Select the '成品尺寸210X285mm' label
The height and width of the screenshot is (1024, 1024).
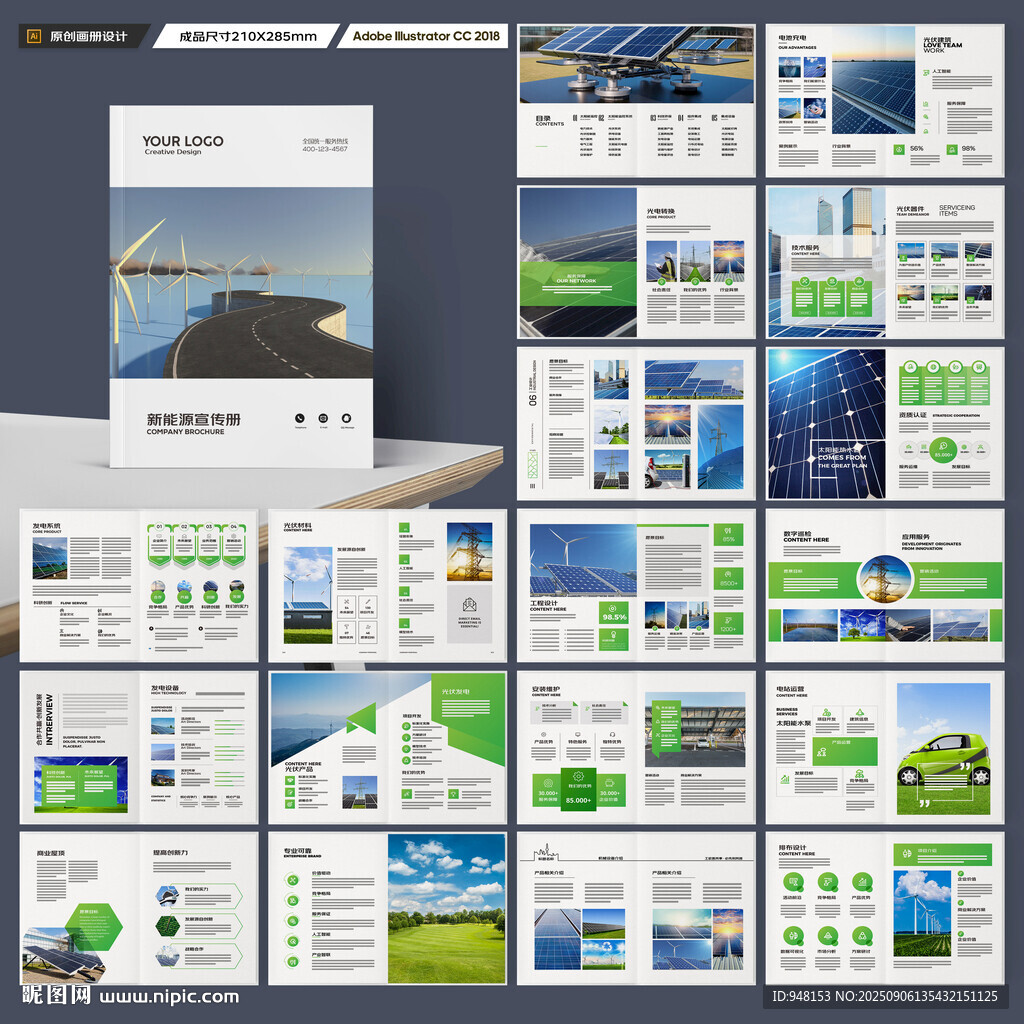point(248,37)
